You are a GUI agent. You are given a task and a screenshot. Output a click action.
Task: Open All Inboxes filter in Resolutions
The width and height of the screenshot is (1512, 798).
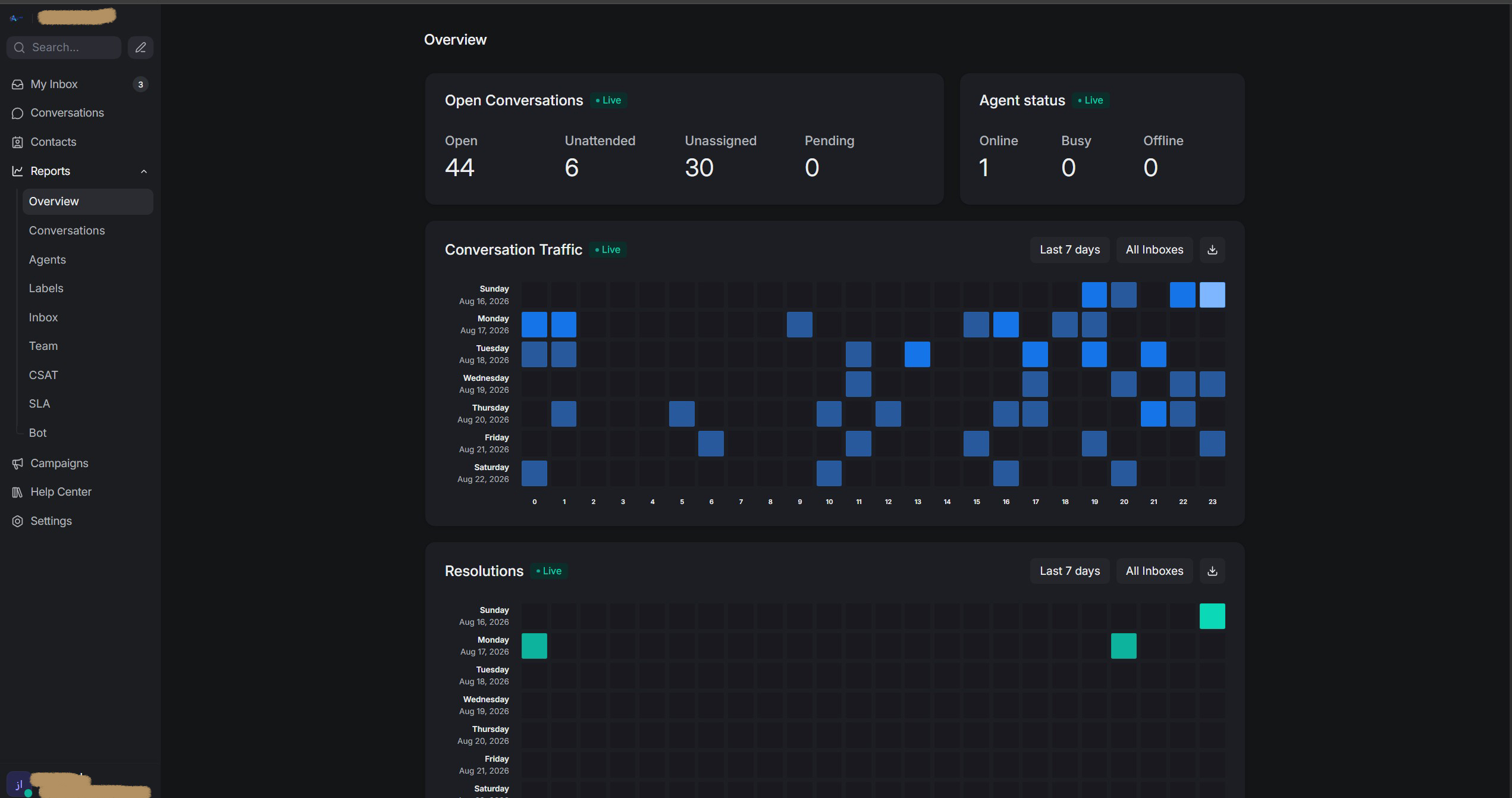(x=1154, y=571)
